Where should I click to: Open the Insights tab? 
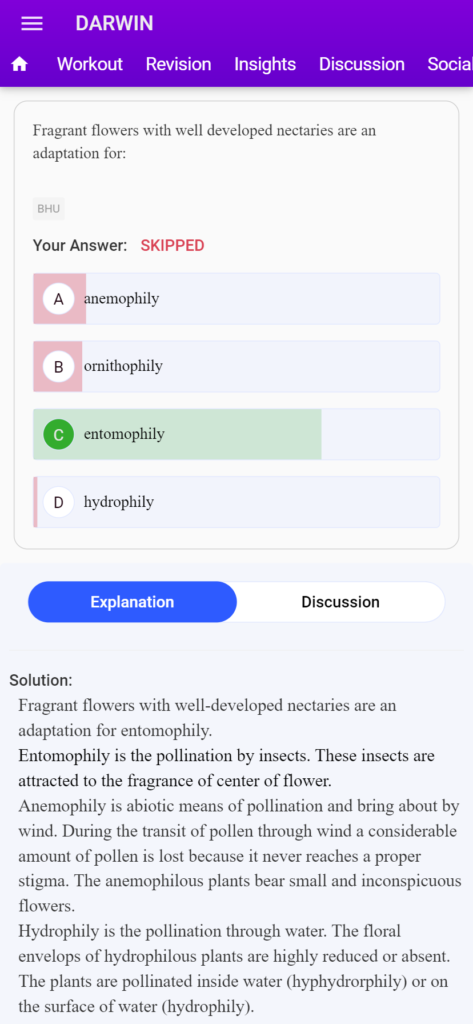tap(265, 64)
